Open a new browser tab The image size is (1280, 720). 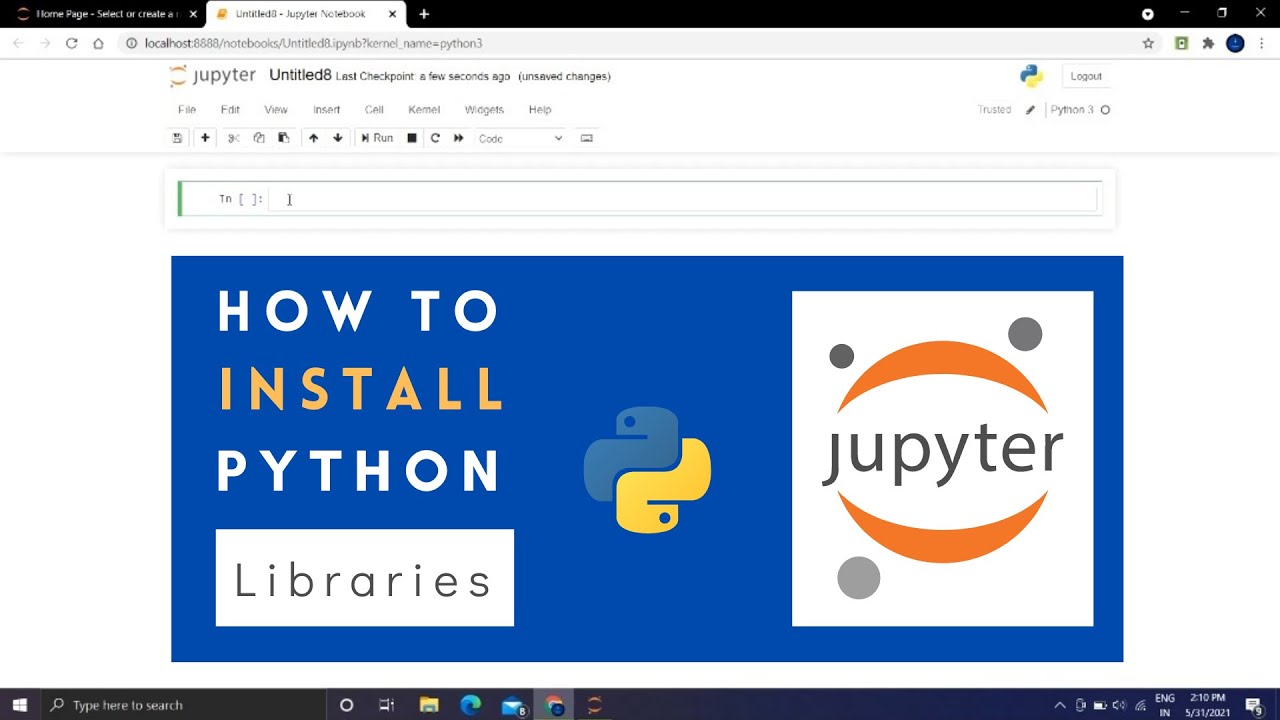pyautogui.click(x=424, y=14)
